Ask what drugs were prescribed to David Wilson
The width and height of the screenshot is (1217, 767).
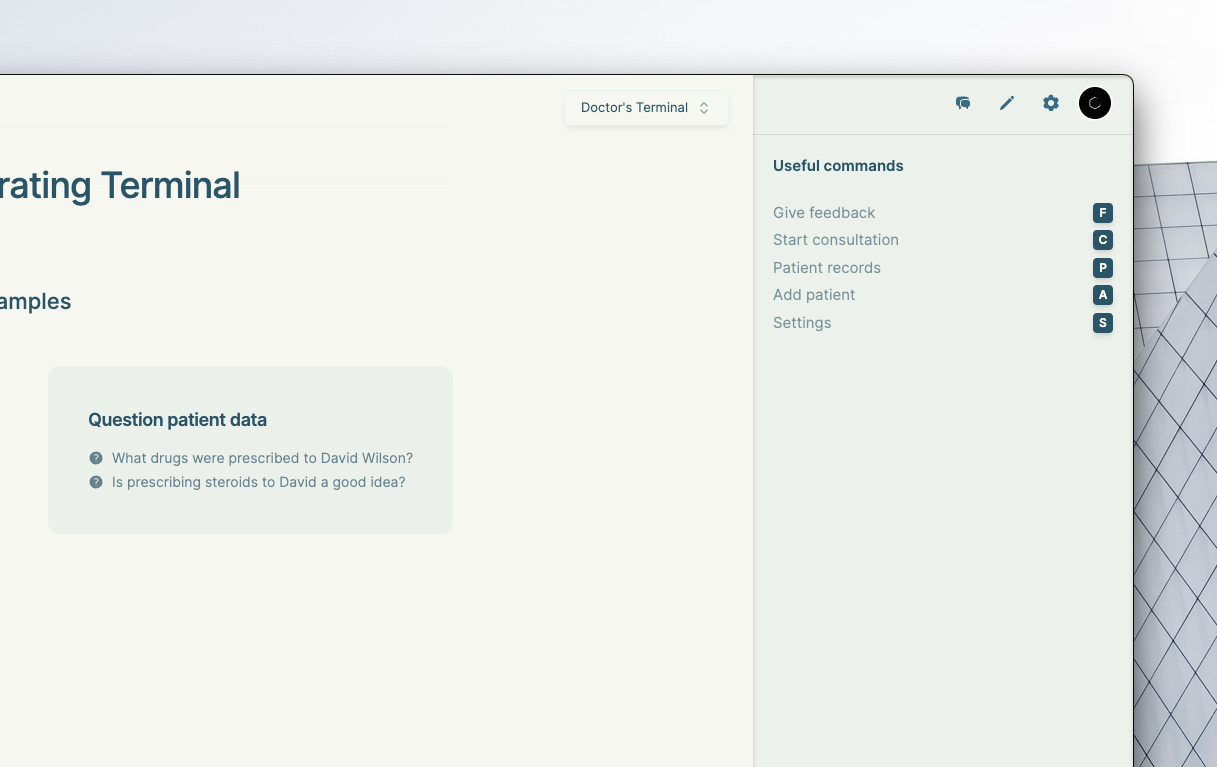point(262,458)
